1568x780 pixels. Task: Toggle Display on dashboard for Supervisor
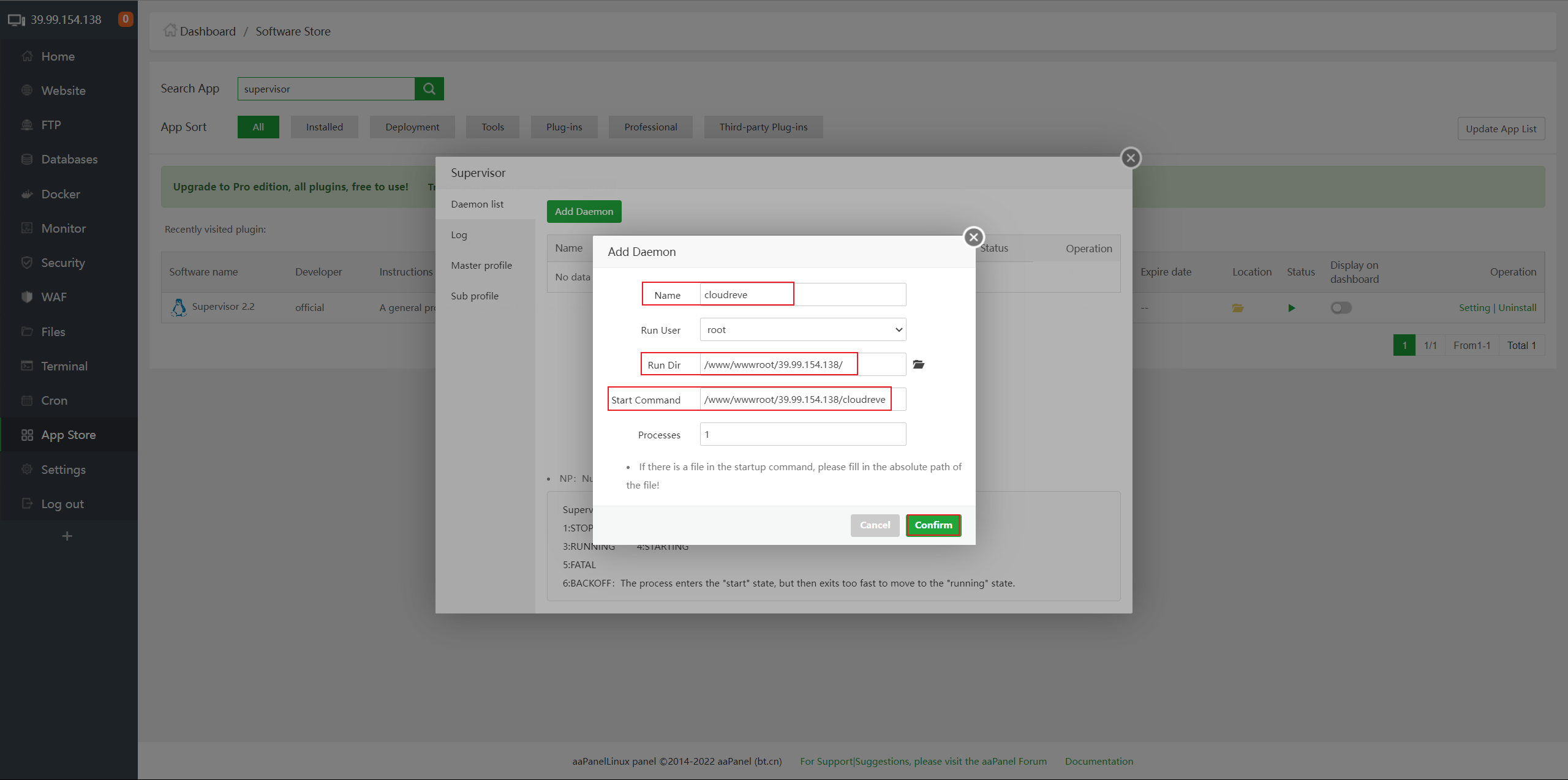(1341, 308)
